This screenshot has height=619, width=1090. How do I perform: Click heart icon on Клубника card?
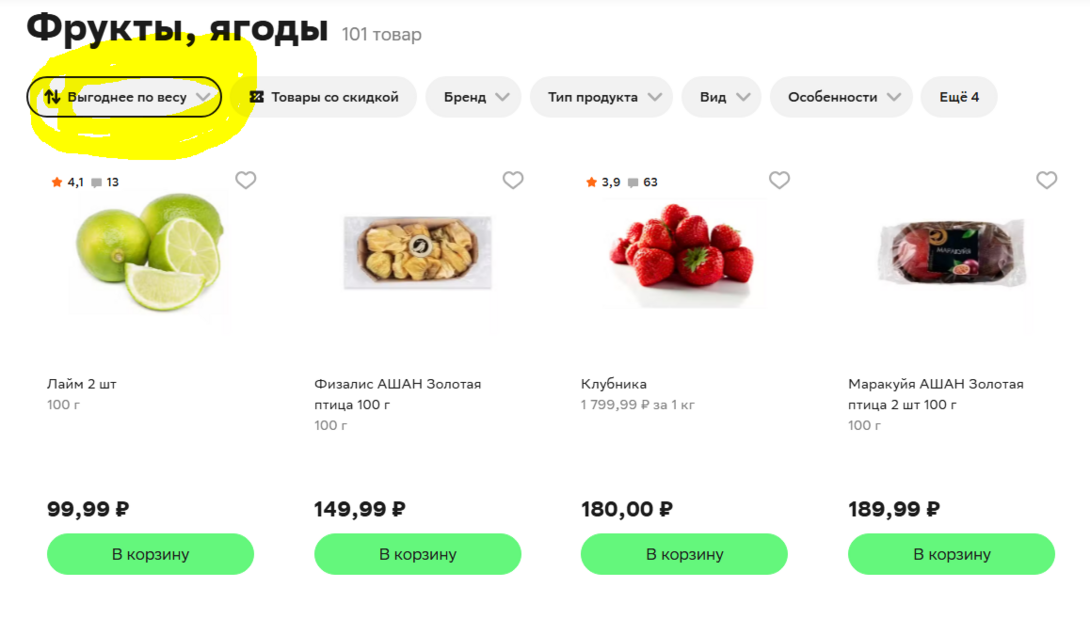[x=779, y=180]
